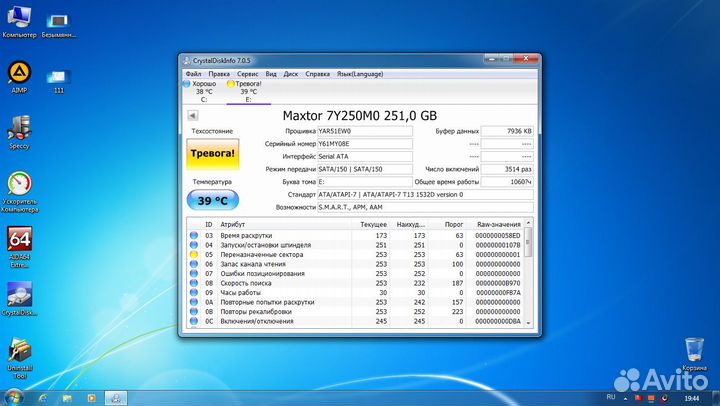Open the Язык(Language) menu
The height and width of the screenshot is (406, 720).
[360, 74]
